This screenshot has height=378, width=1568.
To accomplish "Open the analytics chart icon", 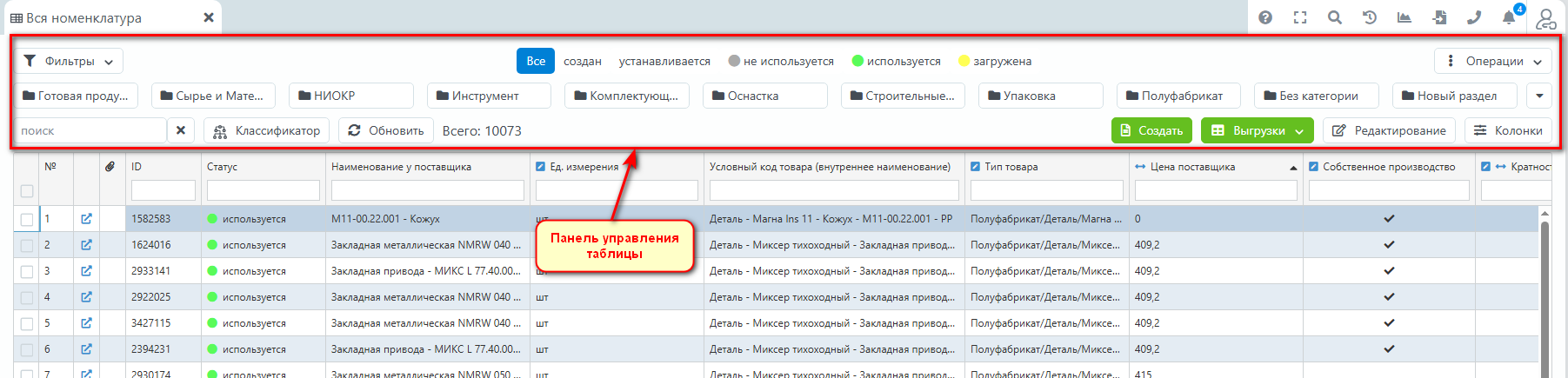I will [1405, 17].
